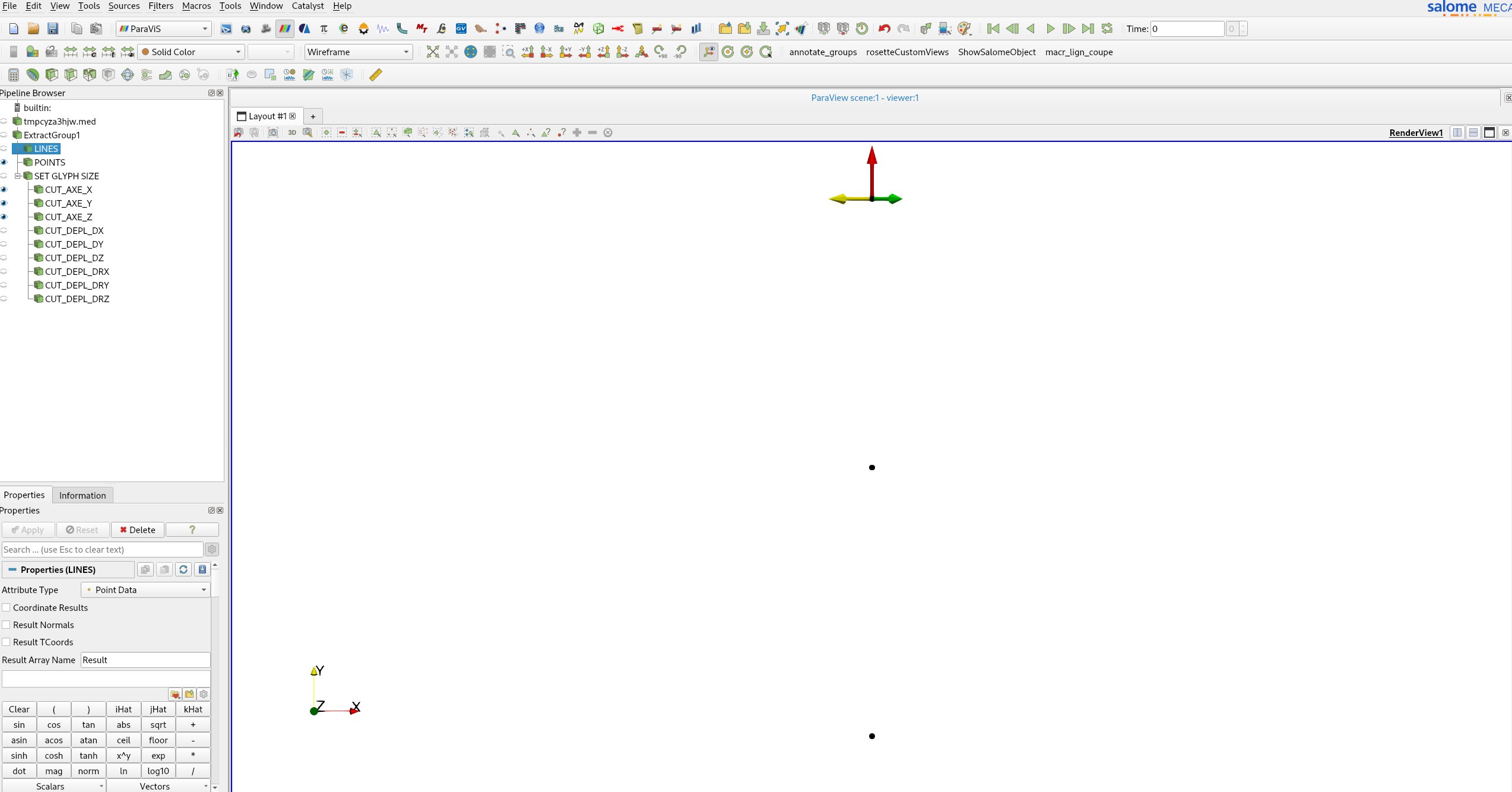Click the reload properties refresh icon
Image resolution: width=1512 pixels, height=792 pixels.
(x=183, y=569)
